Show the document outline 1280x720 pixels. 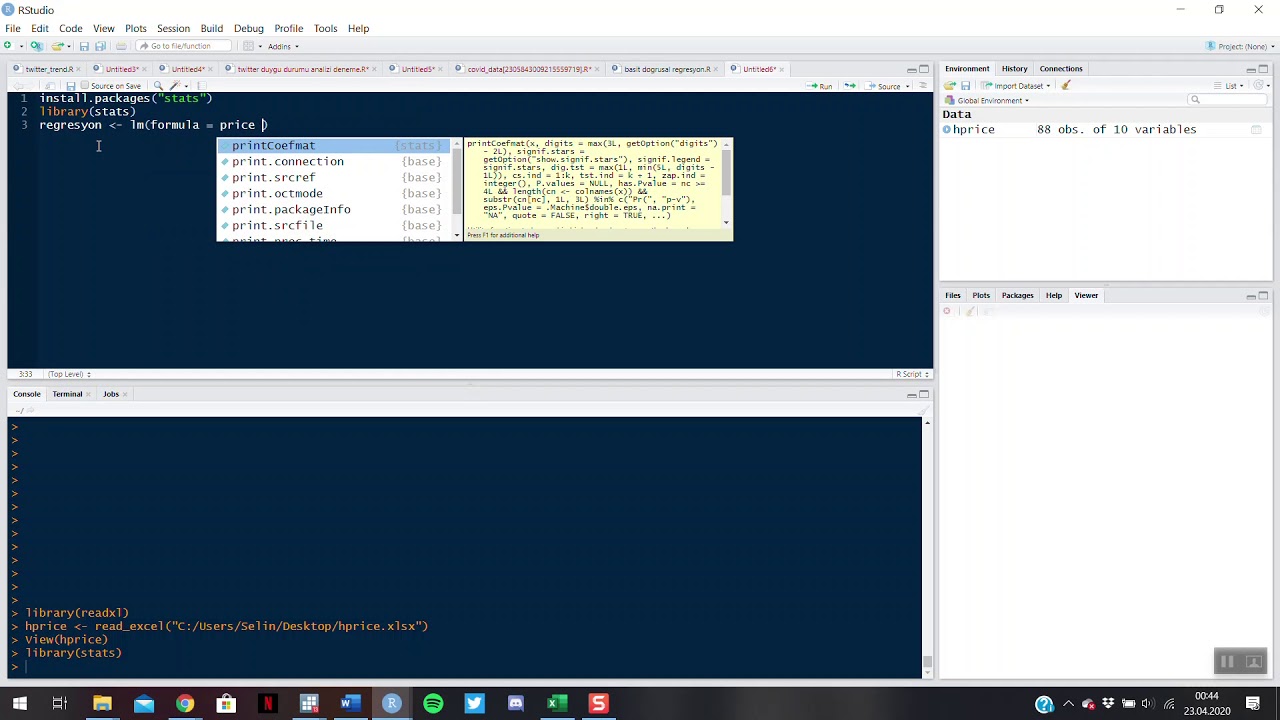click(923, 86)
